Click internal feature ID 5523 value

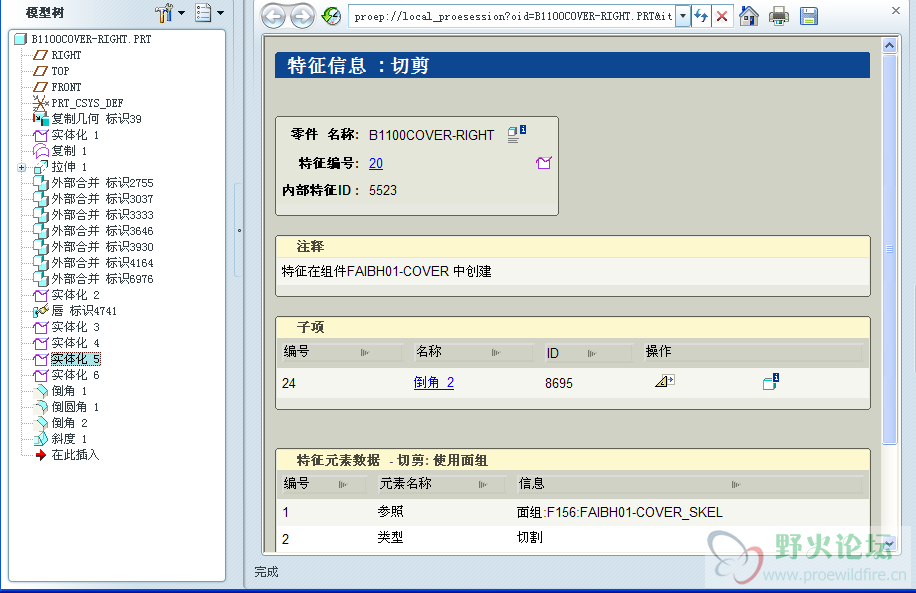coord(383,190)
